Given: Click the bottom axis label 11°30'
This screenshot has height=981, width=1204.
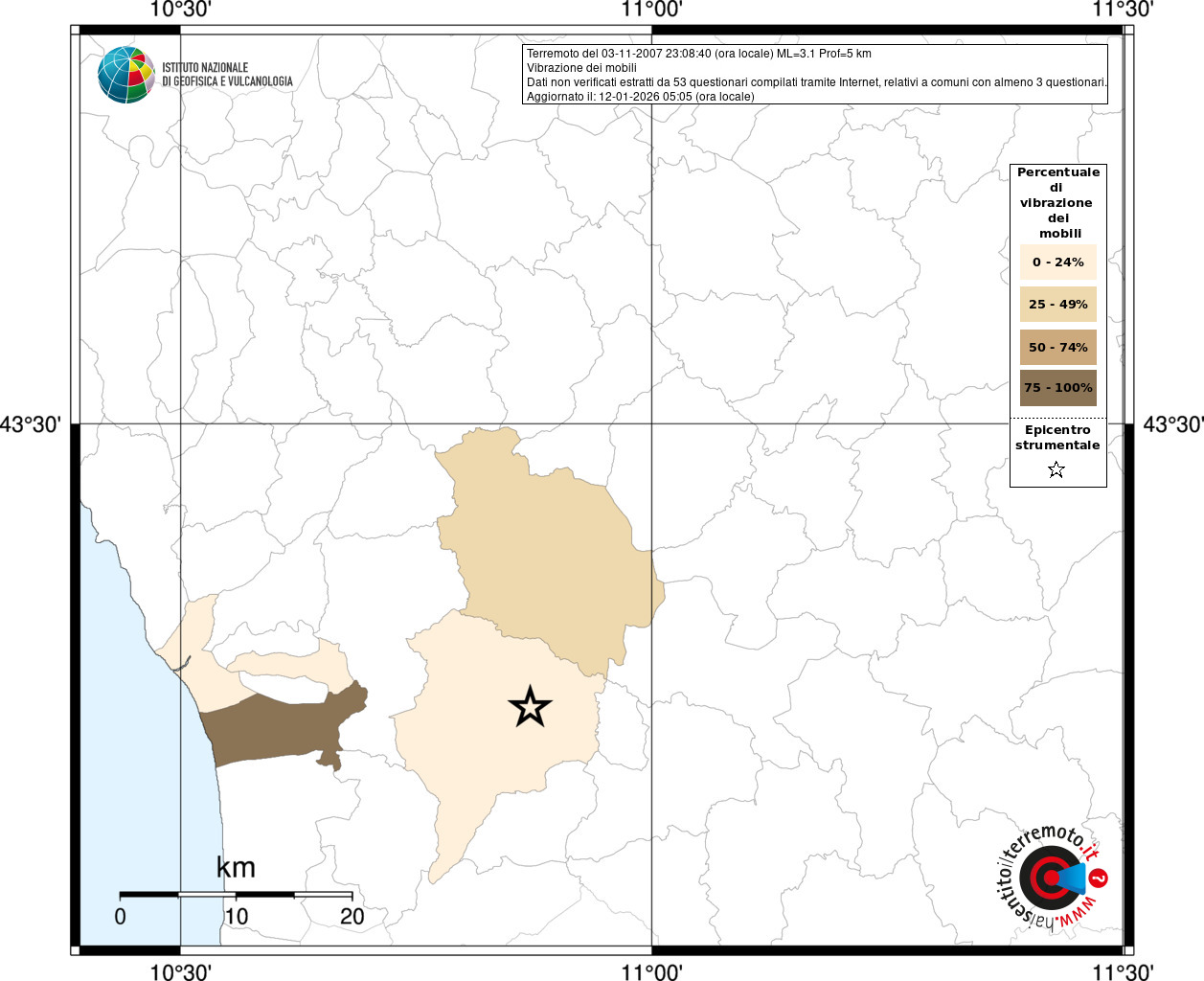Looking at the screenshot, I should (x=1123, y=971).
